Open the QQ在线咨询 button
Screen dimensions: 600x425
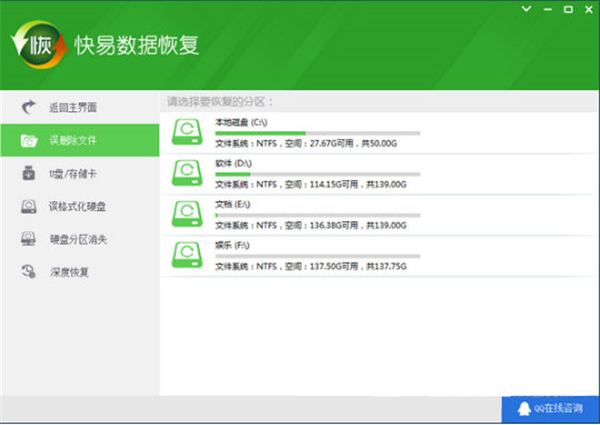[550, 410]
